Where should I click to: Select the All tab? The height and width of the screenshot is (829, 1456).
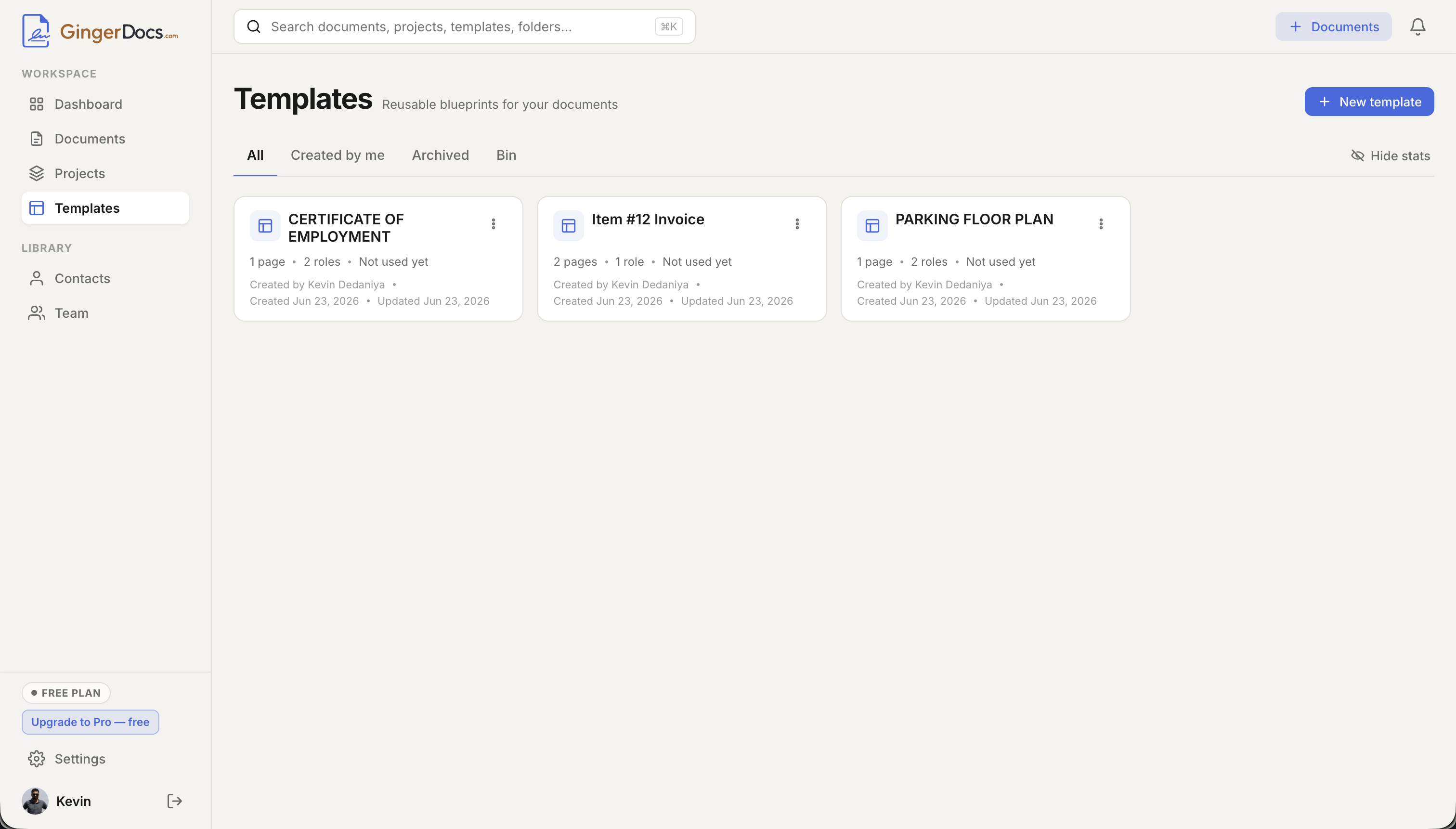[x=255, y=155]
